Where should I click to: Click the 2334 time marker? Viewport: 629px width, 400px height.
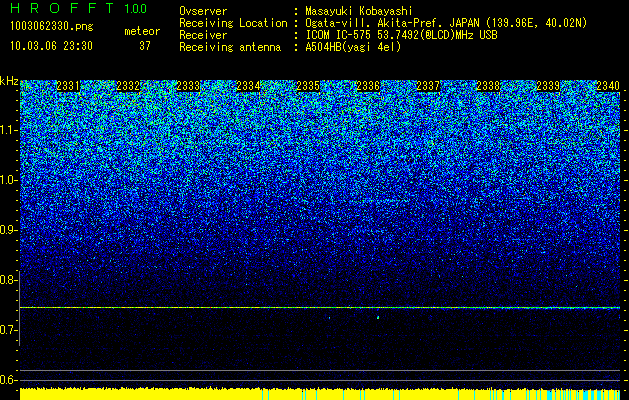tap(248, 86)
